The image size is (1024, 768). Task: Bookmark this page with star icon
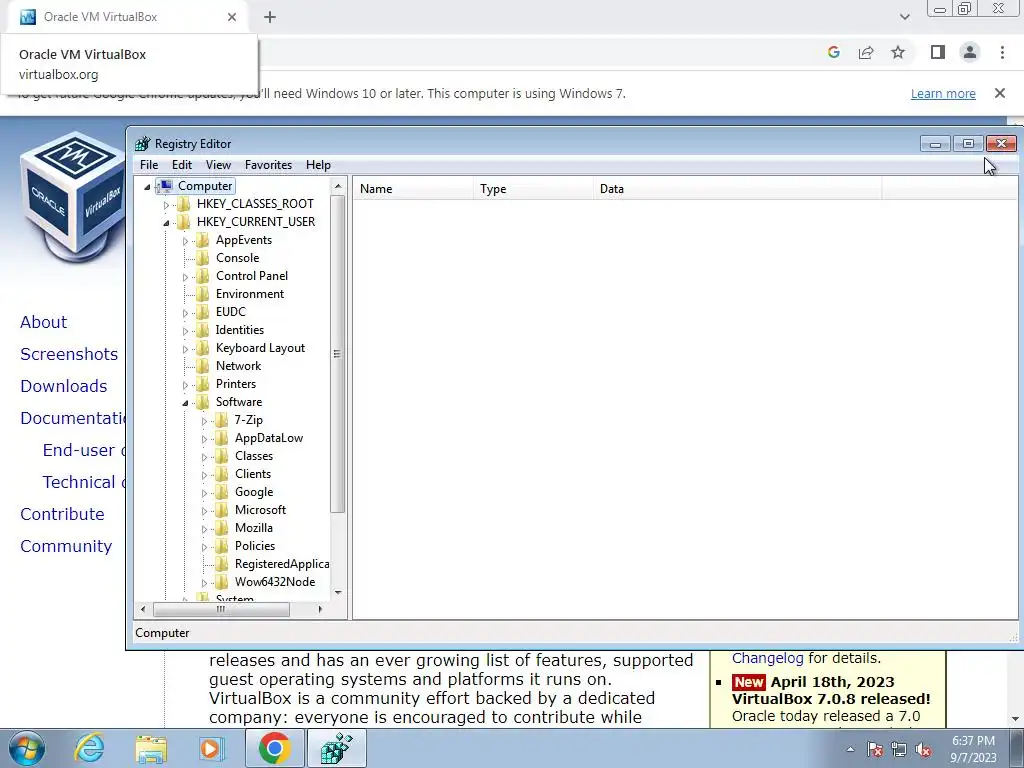coord(898,52)
